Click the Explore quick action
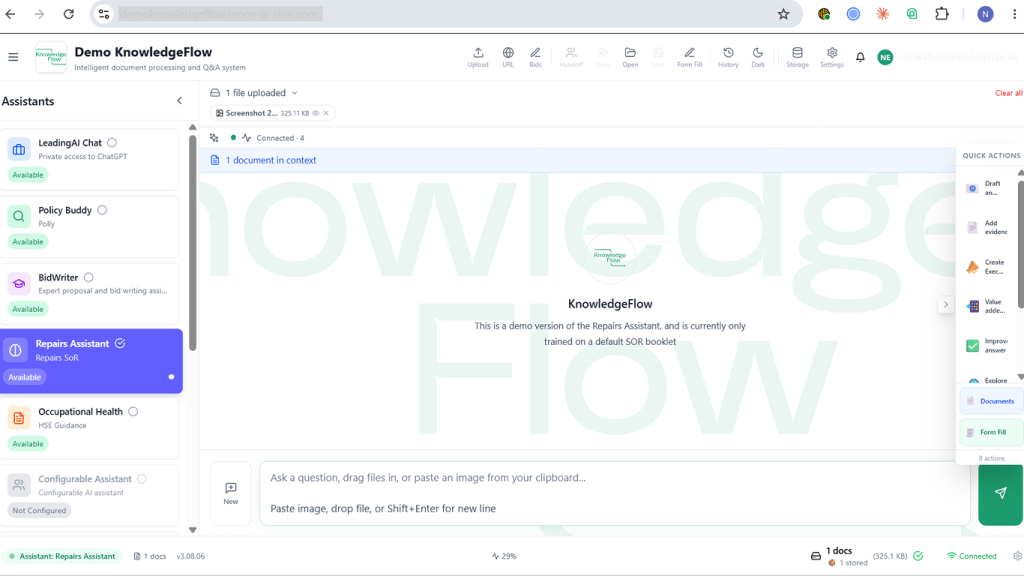This screenshot has height=576, width=1024. [987, 380]
